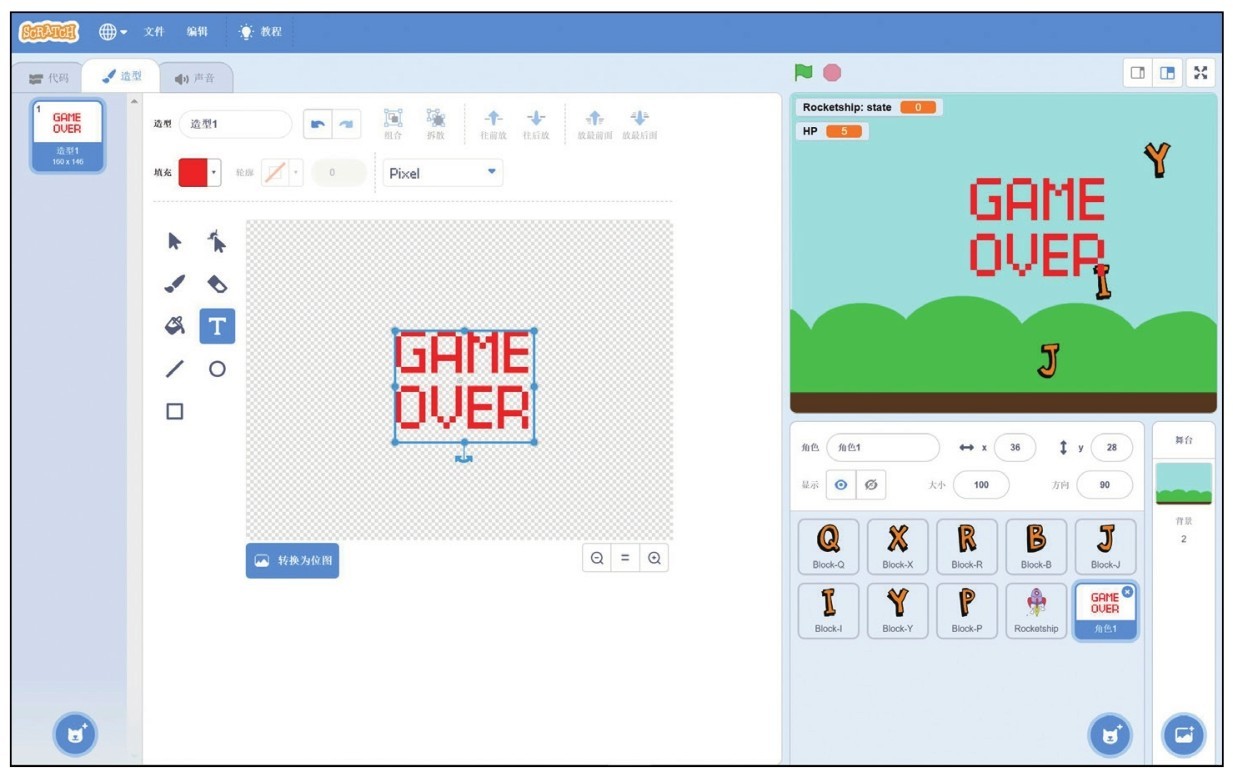Move selection forward with 往前放
The image size is (1233, 776).
coord(494,124)
